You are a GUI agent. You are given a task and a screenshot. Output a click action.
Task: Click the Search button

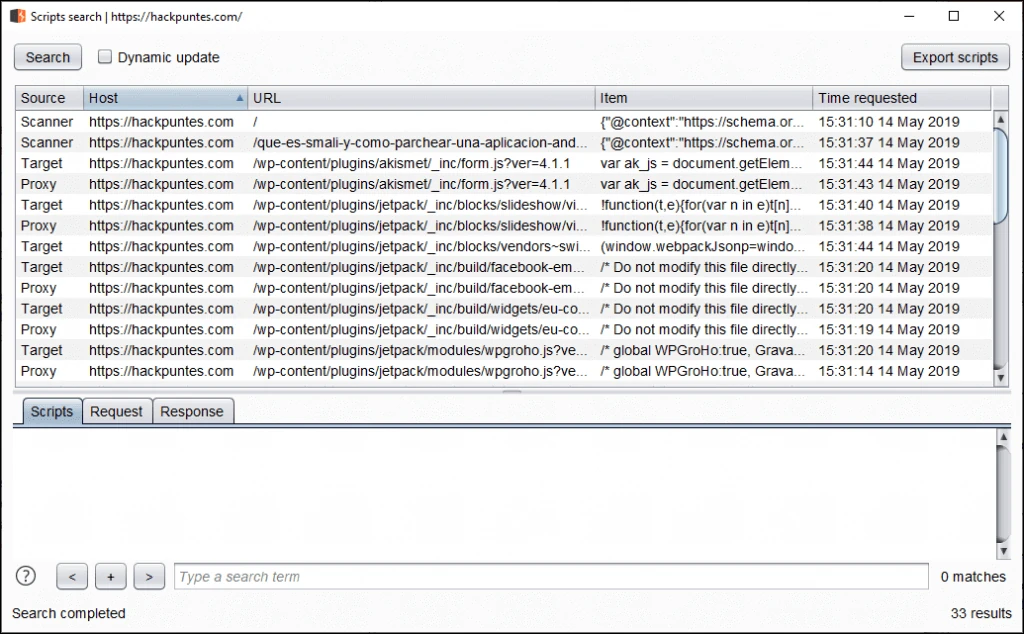[x=48, y=57]
